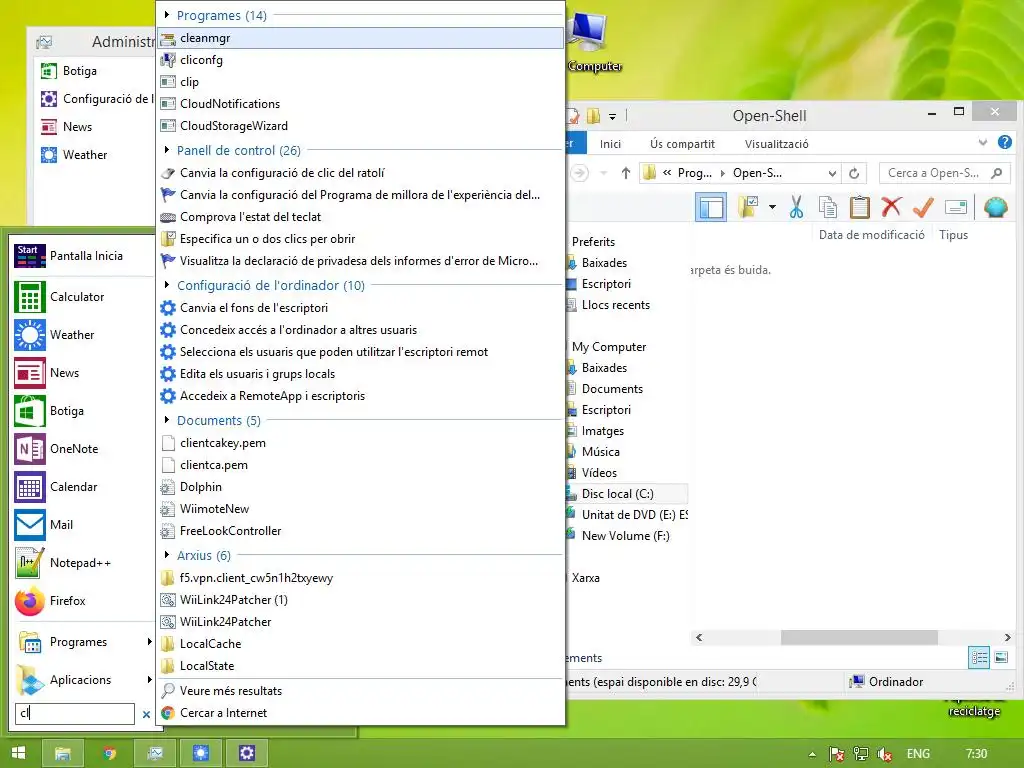This screenshot has height=768, width=1024.
Task: Open Weather app in start menu
Action: 83,335
